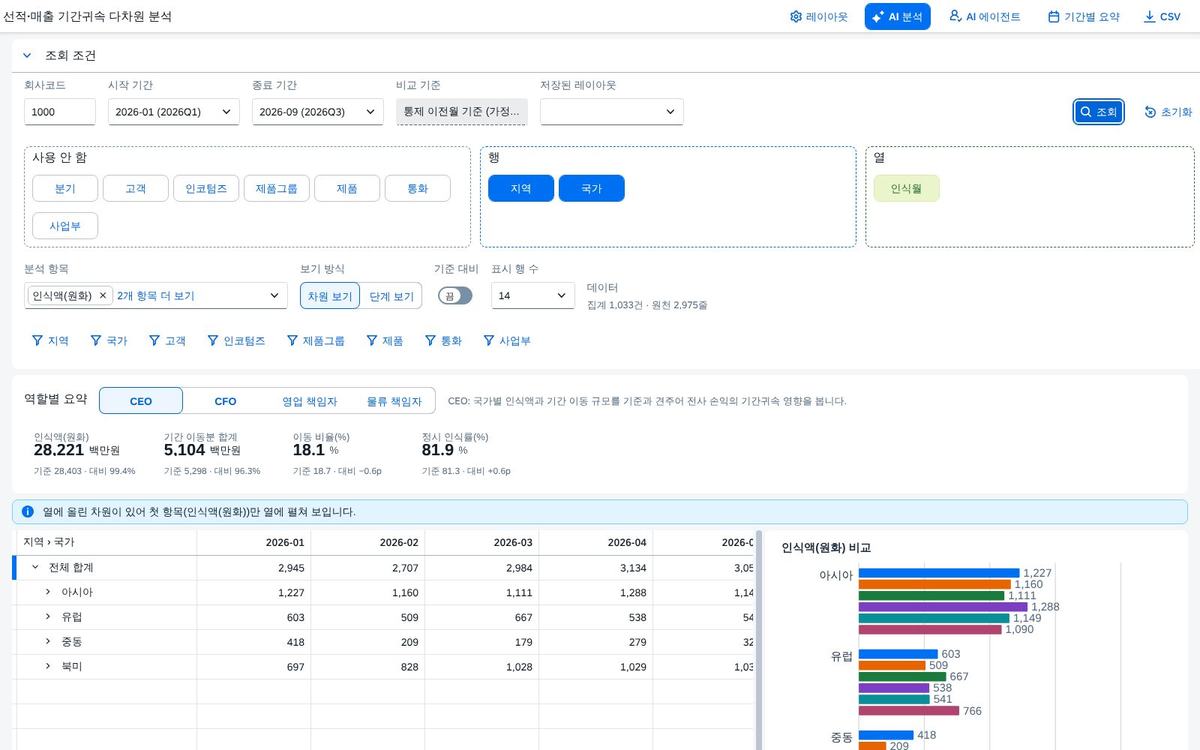Open the 종료 기간 dropdown
The width and height of the screenshot is (1200, 750).
coord(318,112)
